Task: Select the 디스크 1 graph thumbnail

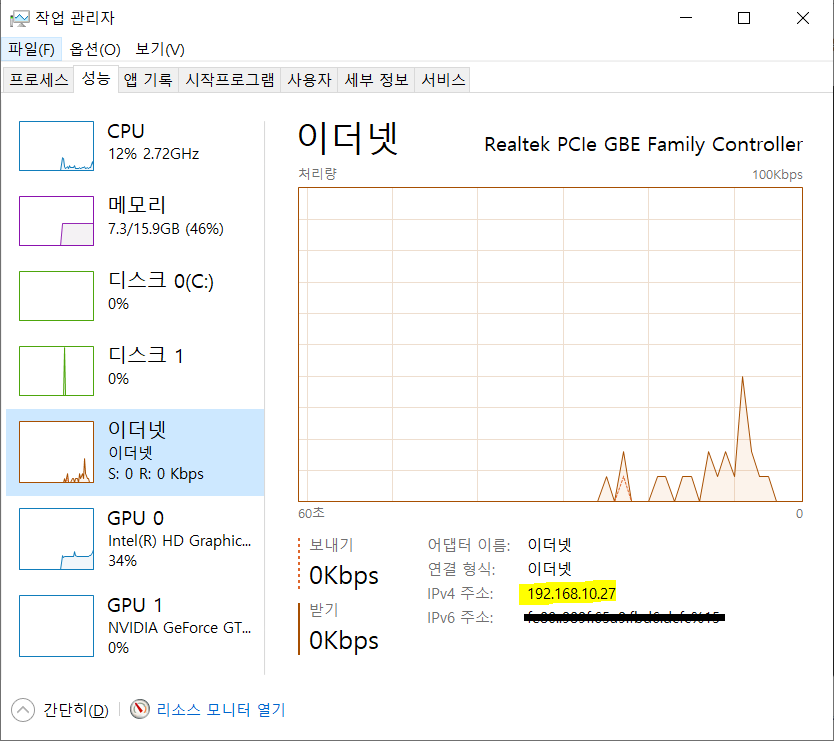Action: [56, 371]
